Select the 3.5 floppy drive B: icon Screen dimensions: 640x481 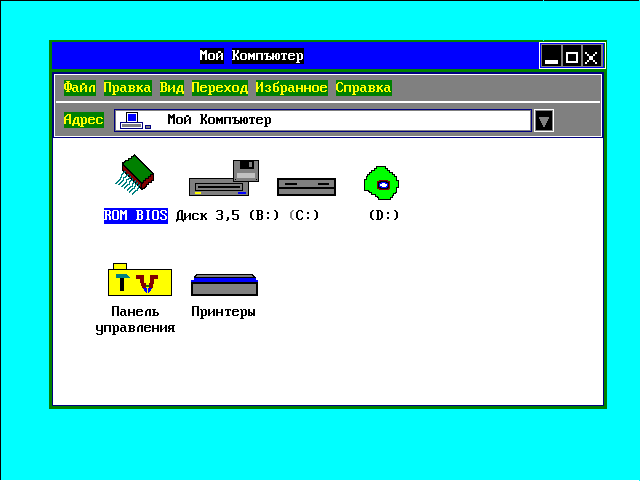[224, 178]
